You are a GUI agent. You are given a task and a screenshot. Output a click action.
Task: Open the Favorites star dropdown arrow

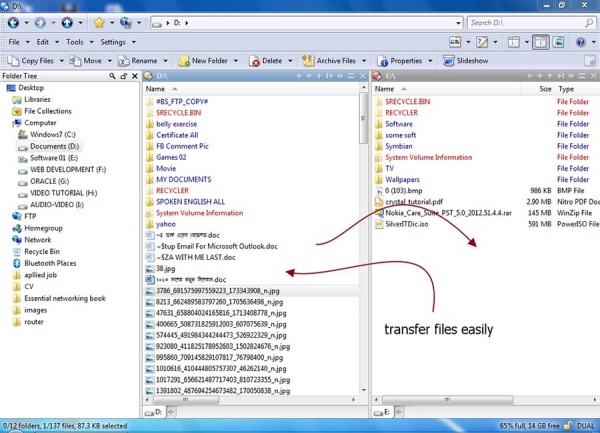[112, 23]
